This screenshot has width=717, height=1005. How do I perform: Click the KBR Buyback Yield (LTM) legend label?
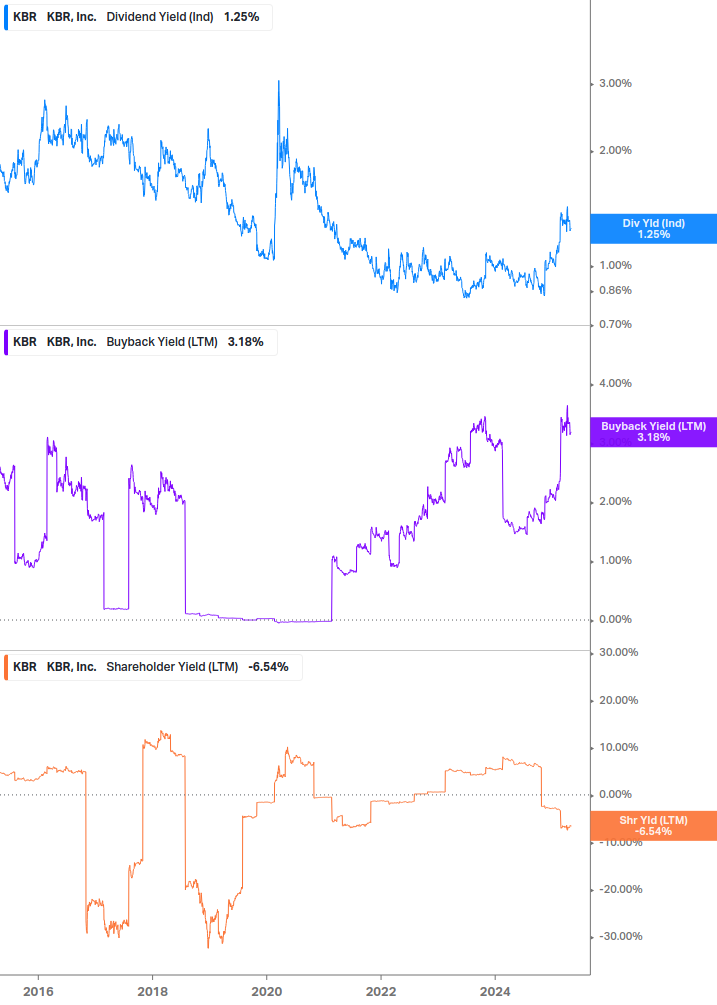(140, 342)
